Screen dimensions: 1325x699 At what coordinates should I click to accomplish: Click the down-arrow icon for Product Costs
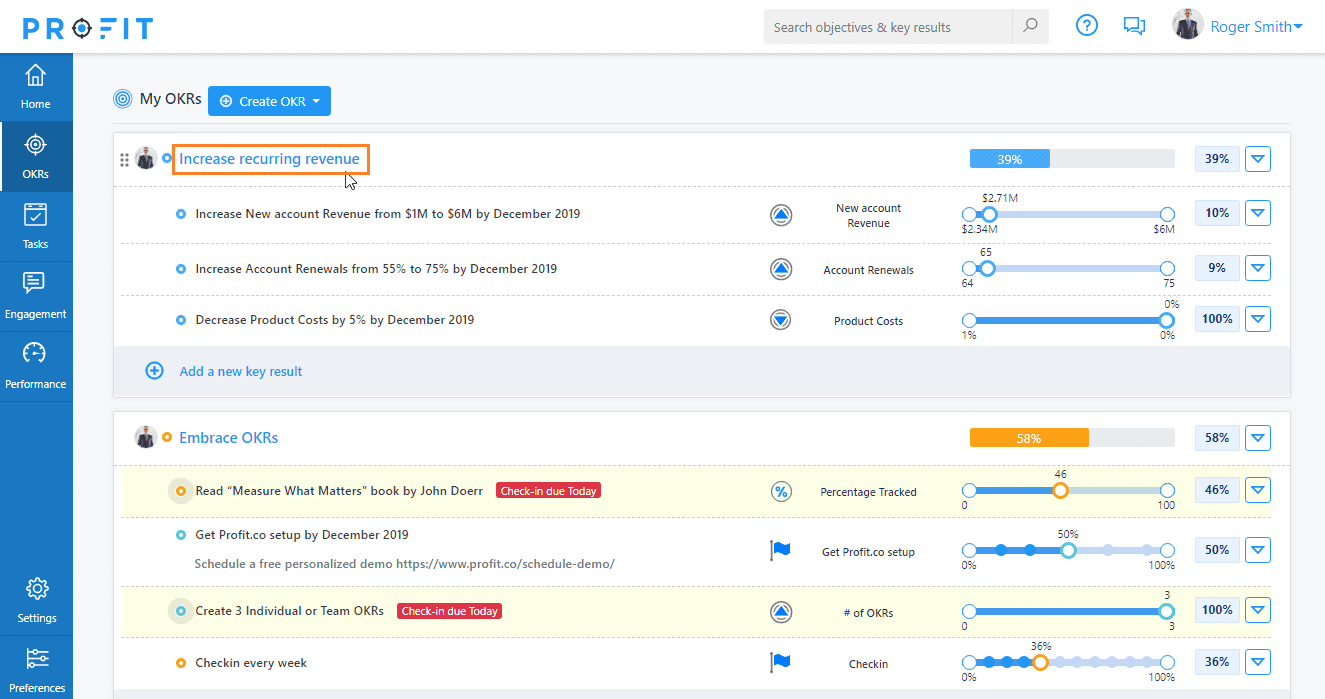pos(781,320)
